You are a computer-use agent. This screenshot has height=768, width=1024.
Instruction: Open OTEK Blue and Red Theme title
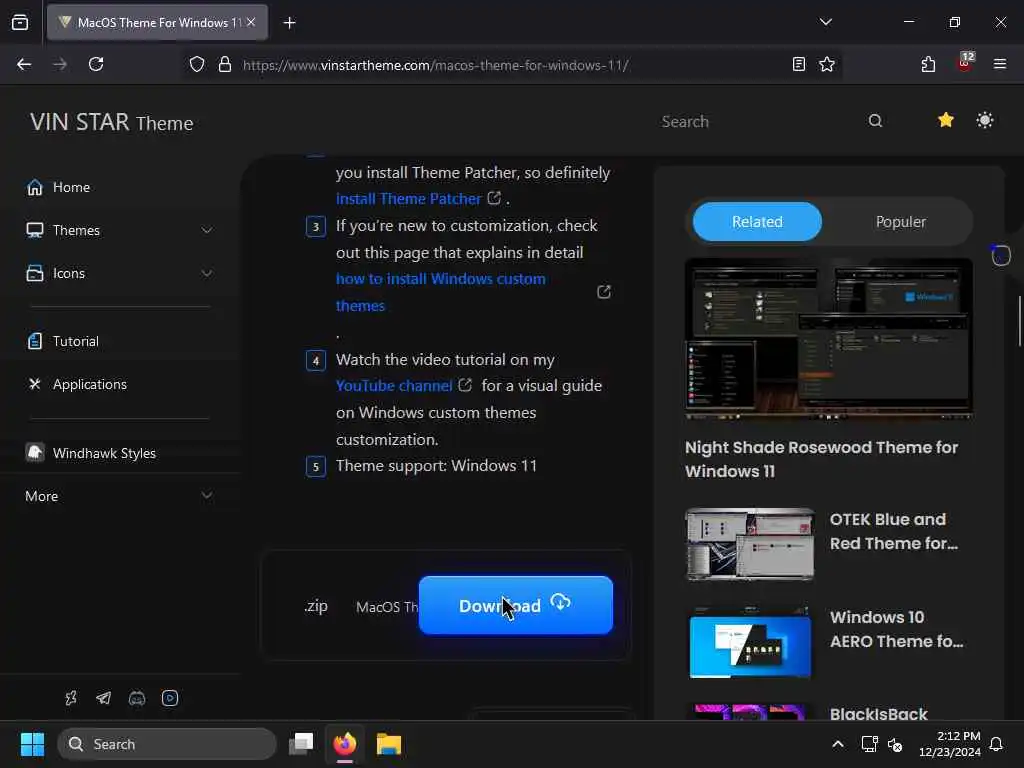coord(893,532)
